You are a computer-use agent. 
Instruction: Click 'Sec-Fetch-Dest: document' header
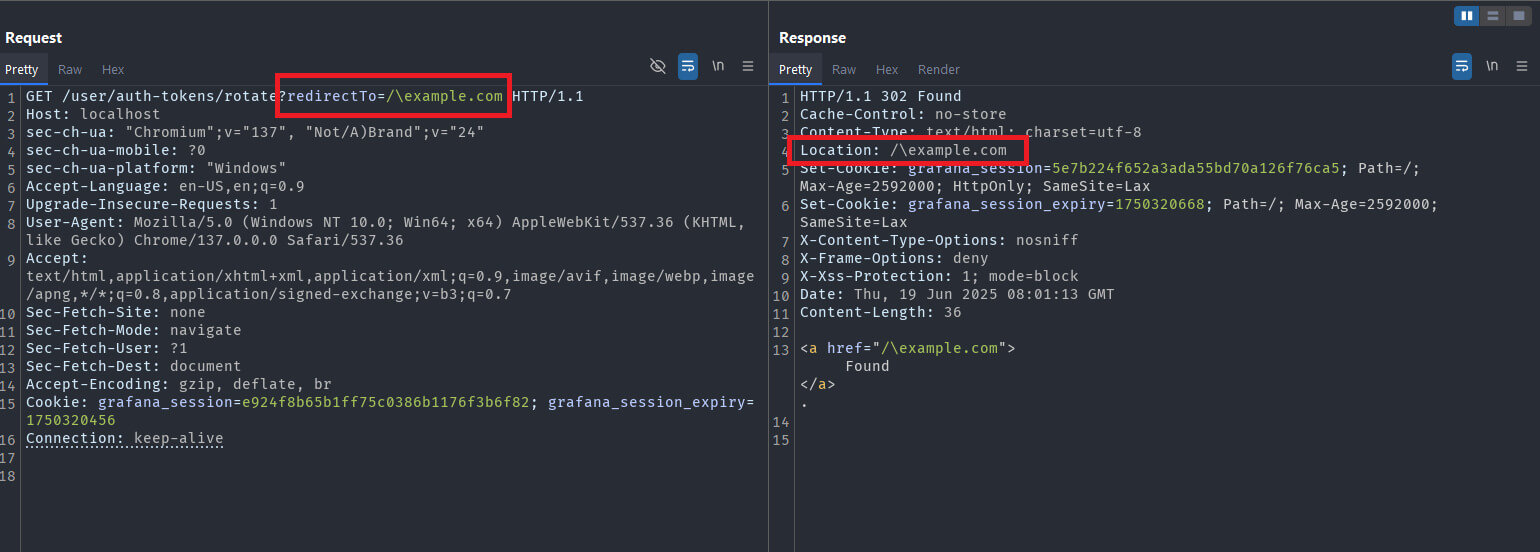click(133, 367)
